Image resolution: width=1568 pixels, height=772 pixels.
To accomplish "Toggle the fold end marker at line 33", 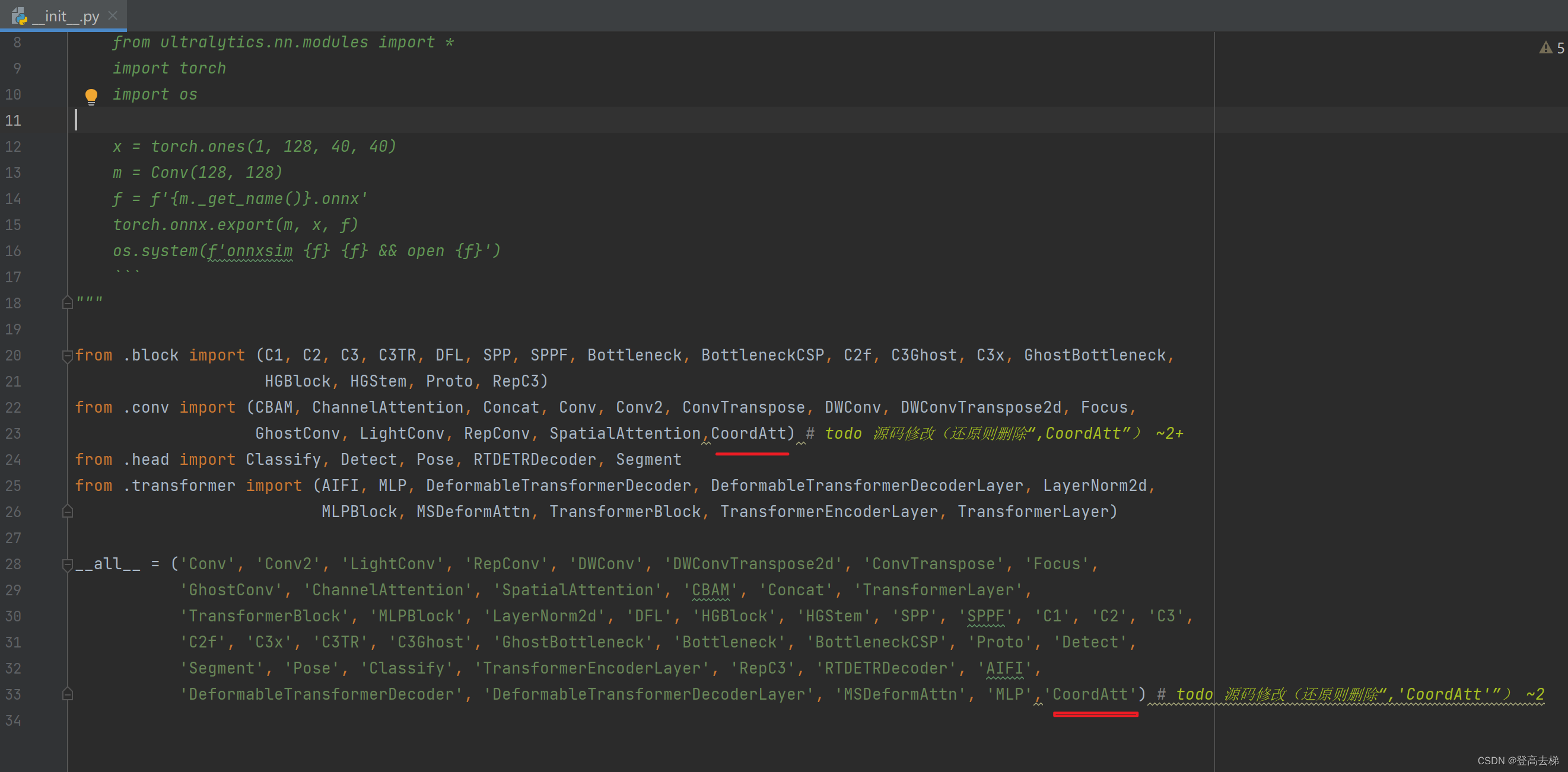I will [68, 694].
